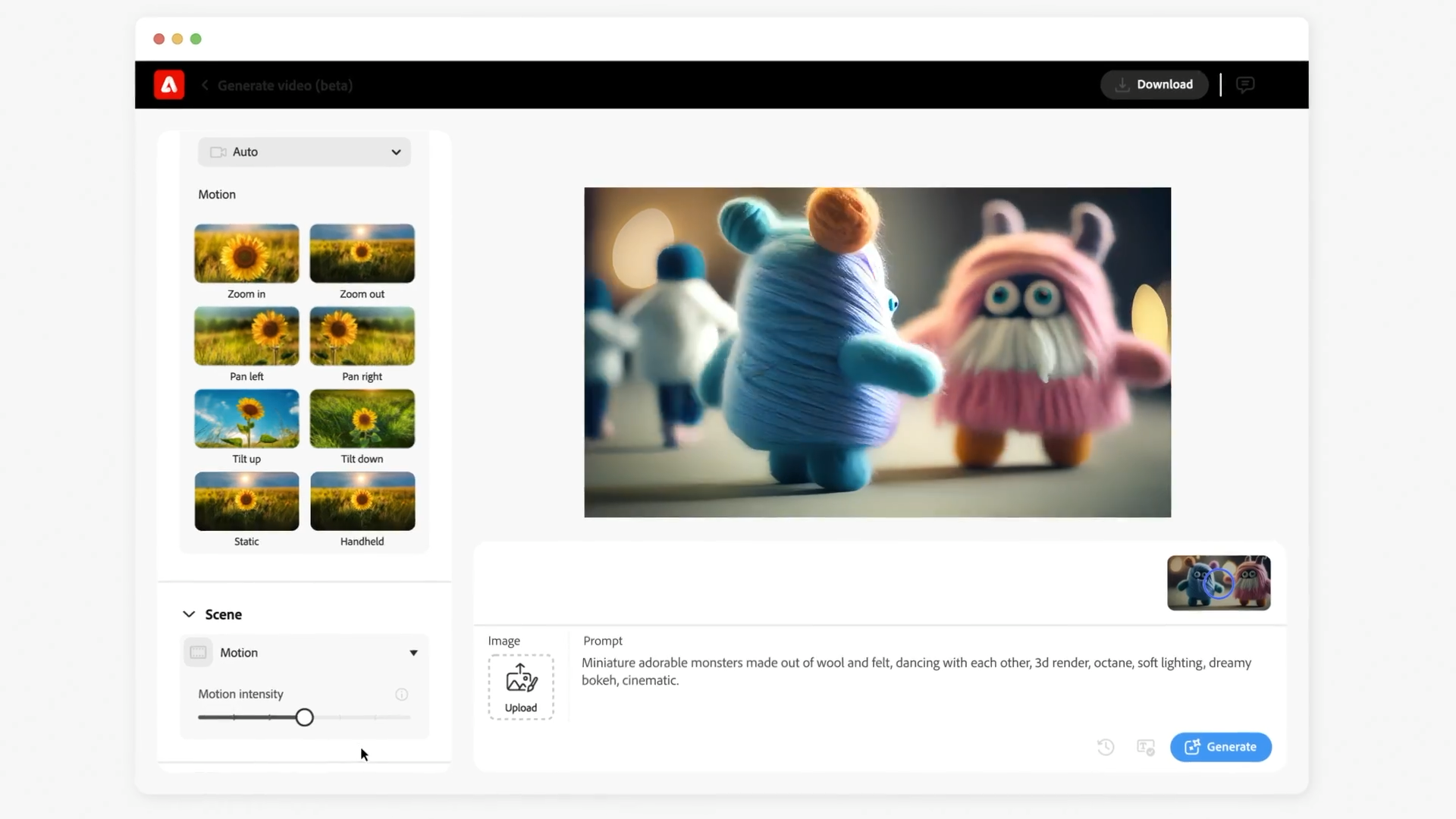Click the prompt settings icon beside Generate

[x=1145, y=747]
